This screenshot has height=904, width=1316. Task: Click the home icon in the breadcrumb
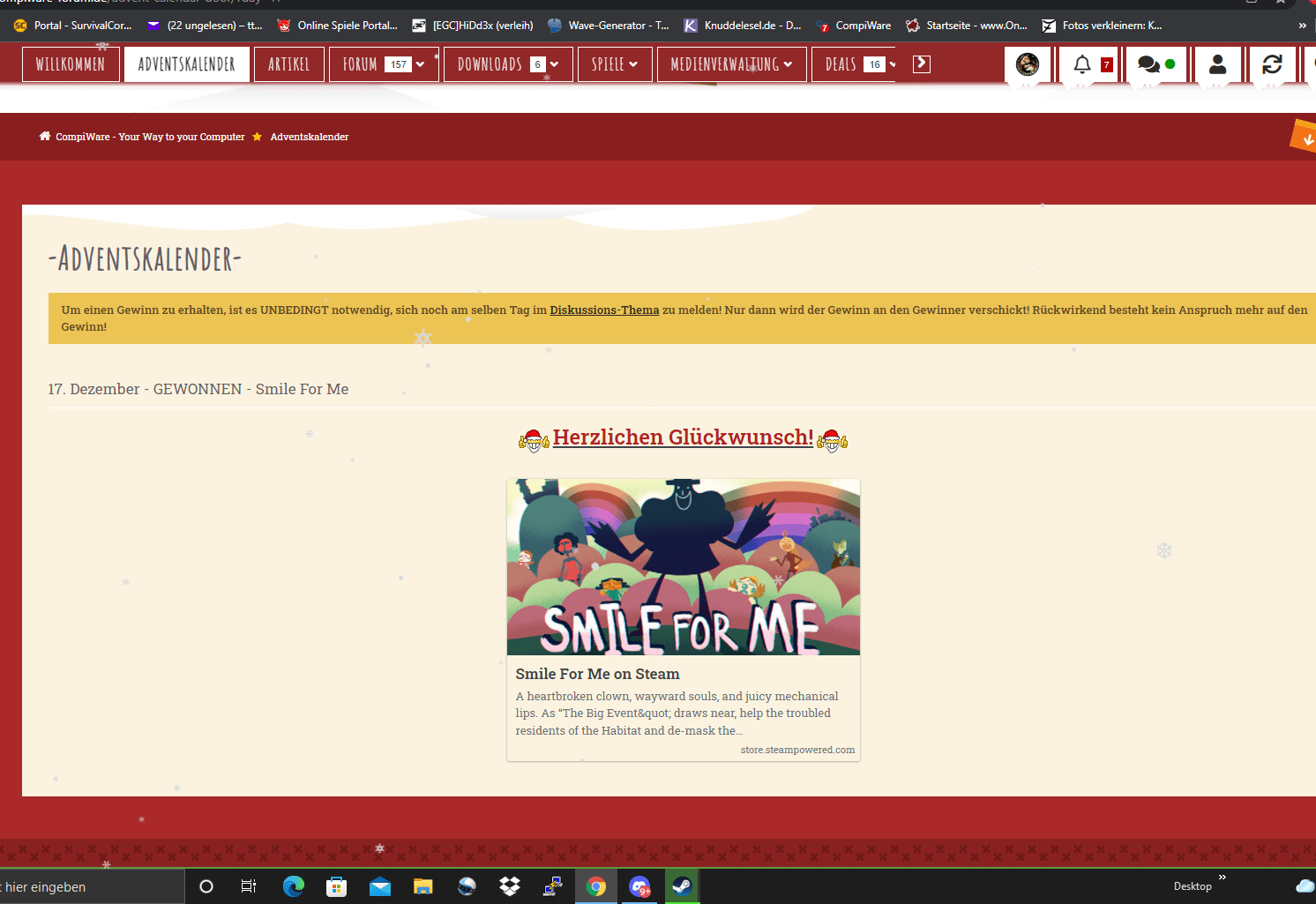[x=45, y=136]
